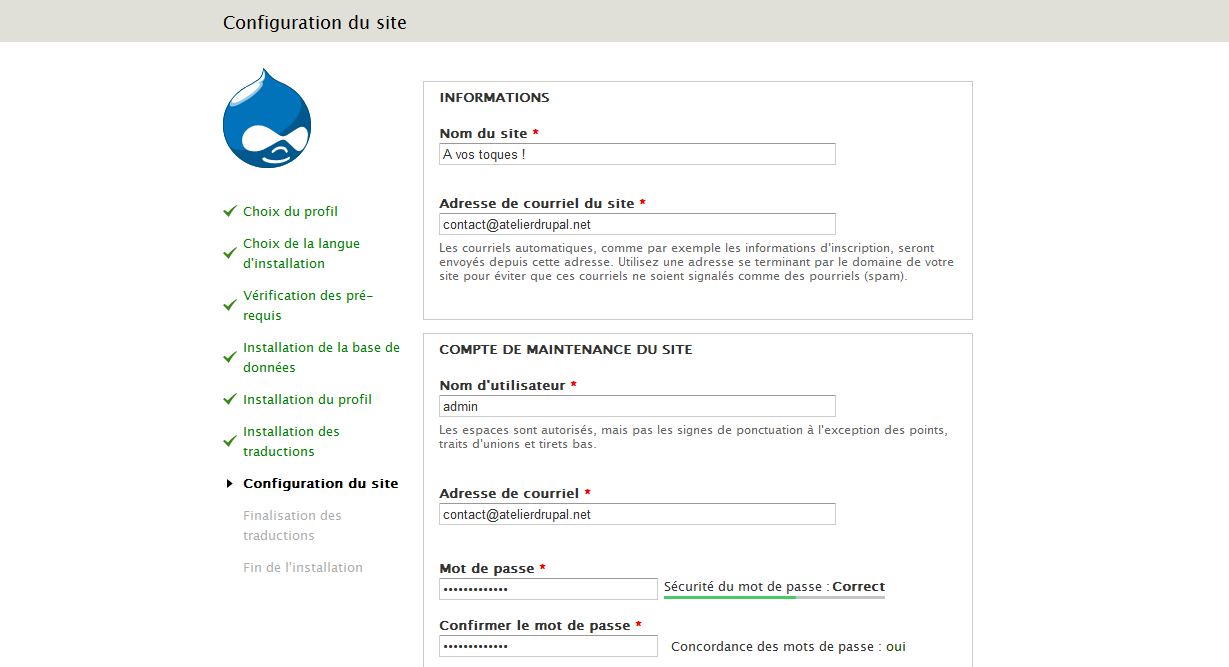Click into the Mot de passe field
Image resolution: width=1229 pixels, height=667 pixels.
(548, 589)
